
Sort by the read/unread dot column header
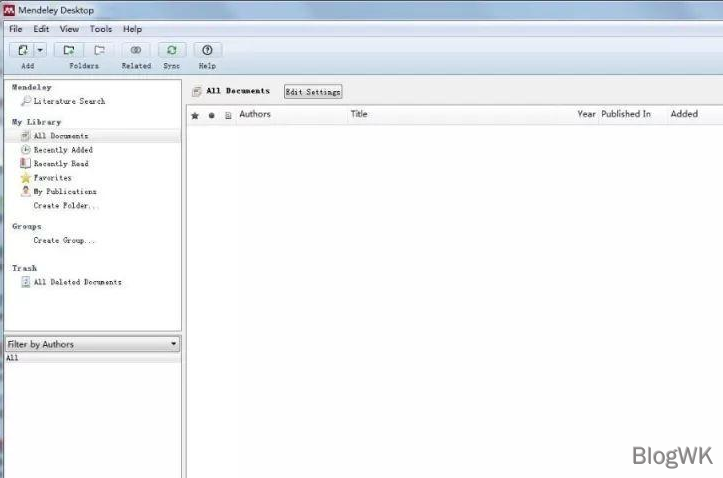pos(211,115)
